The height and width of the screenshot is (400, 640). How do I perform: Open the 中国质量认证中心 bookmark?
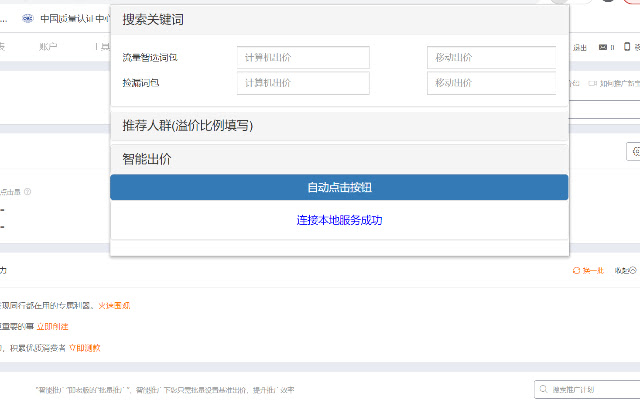66,19
